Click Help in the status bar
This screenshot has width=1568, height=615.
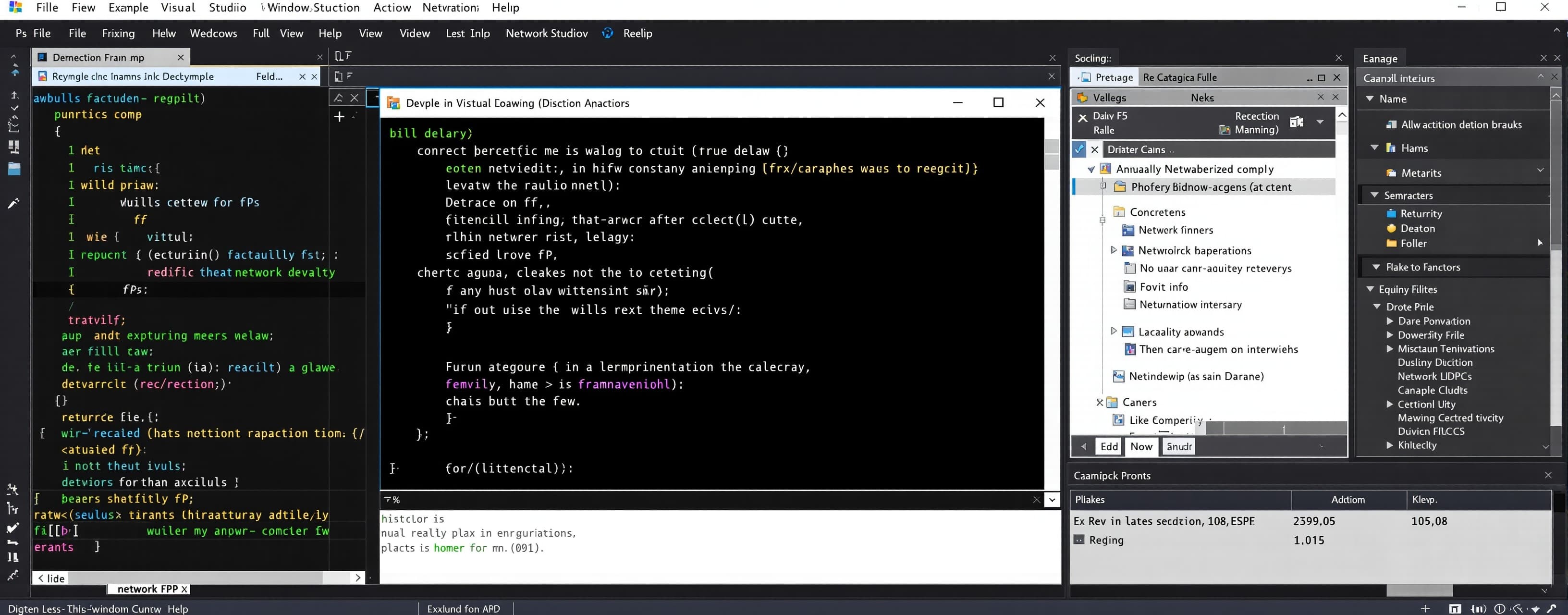pyautogui.click(x=178, y=608)
